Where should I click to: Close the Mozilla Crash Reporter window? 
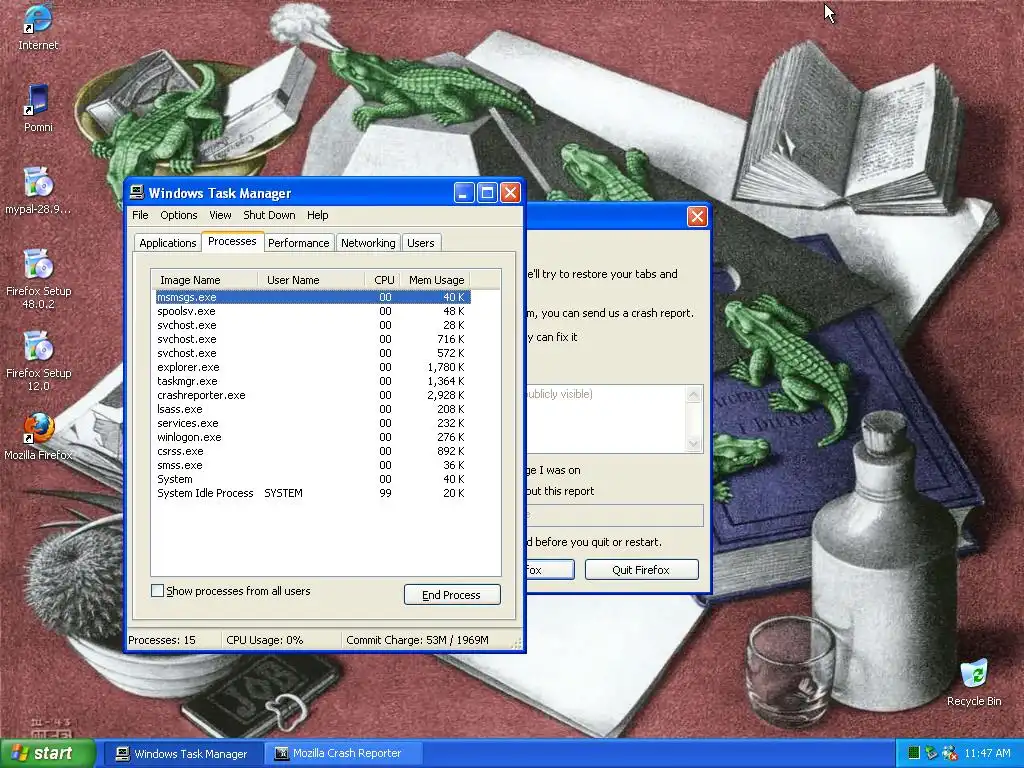pos(697,216)
